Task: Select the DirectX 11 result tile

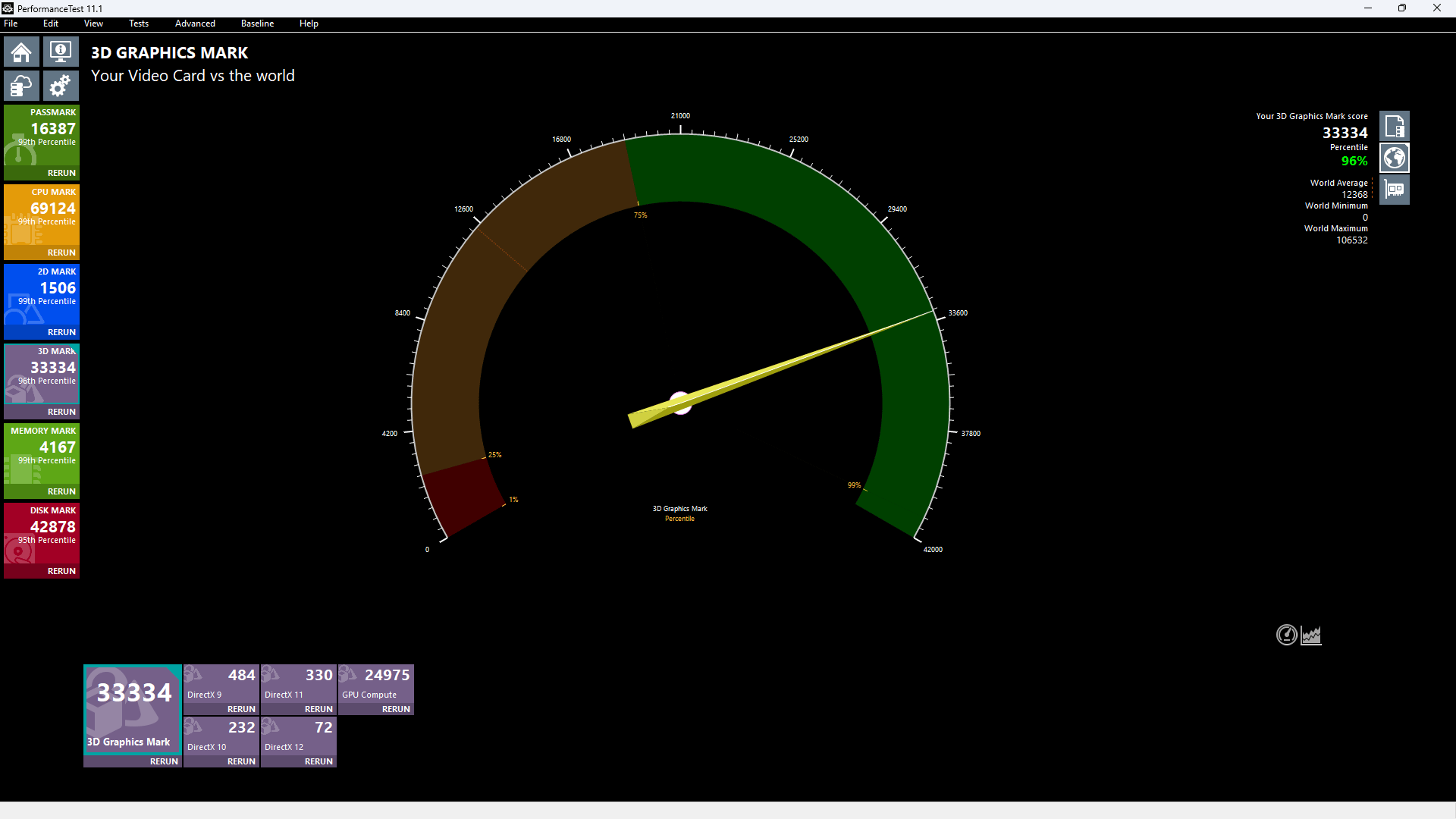Action: [299, 683]
